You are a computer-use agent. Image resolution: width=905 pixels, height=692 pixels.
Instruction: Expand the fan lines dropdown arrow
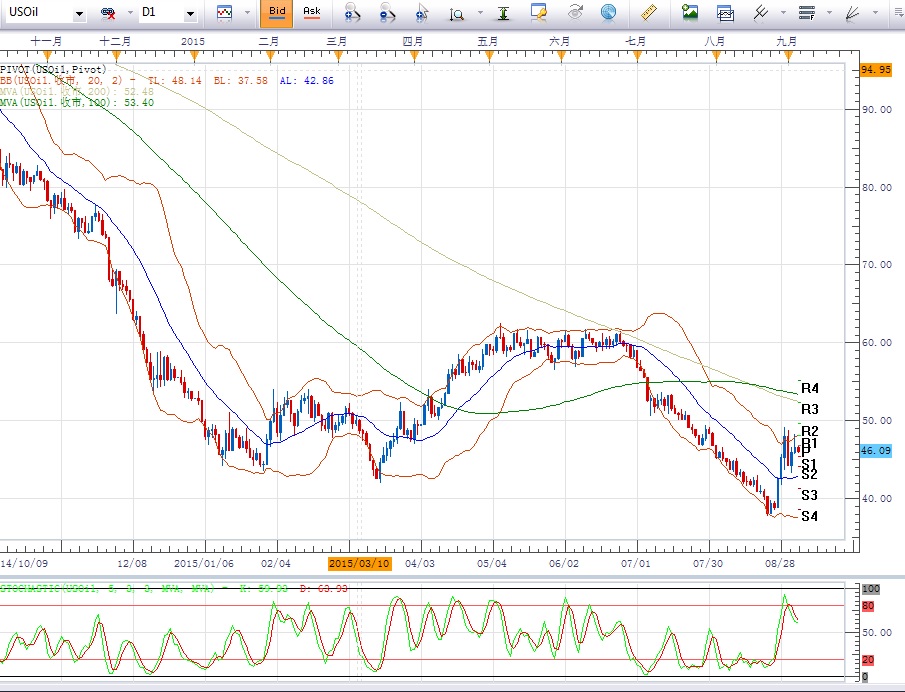pos(875,13)
